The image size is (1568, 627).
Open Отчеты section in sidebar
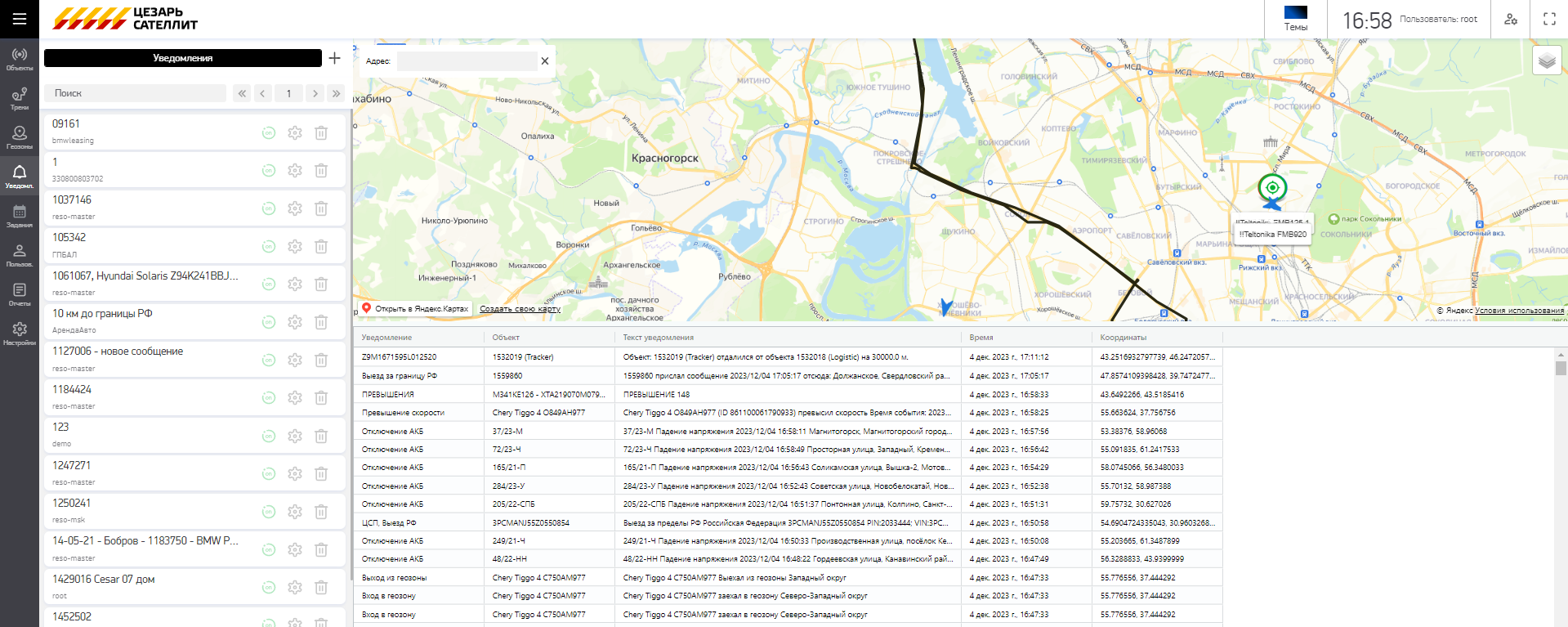coord(20,294)
